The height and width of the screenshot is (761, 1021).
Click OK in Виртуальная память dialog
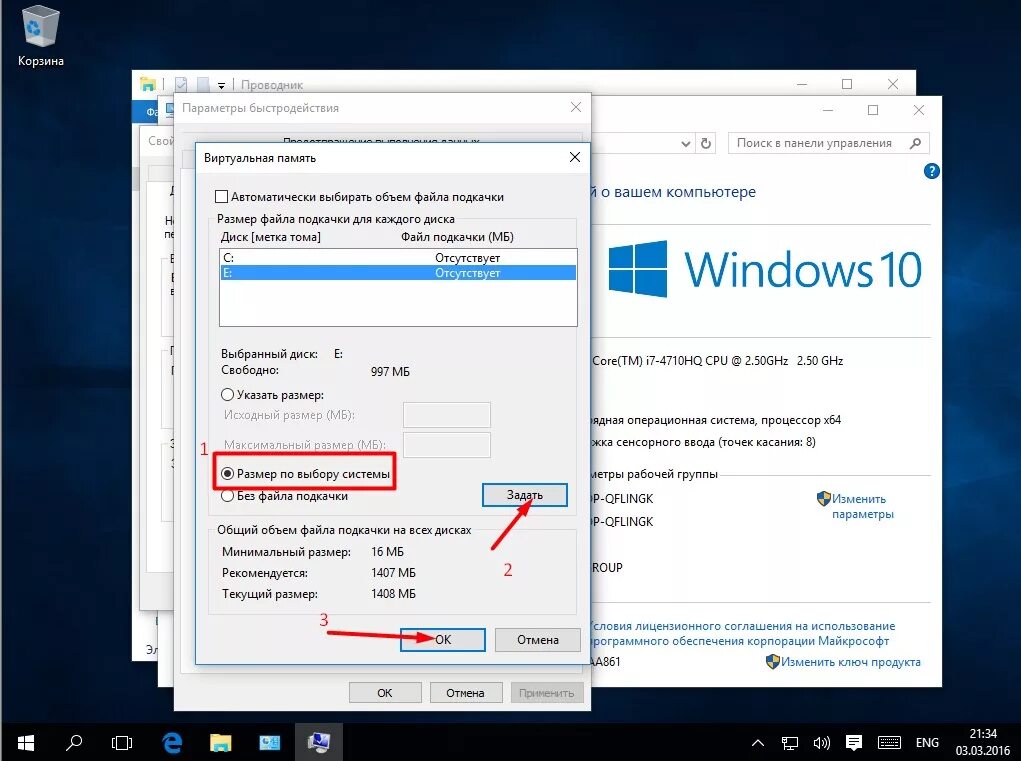pyautogui.click(x=443, y=640)
